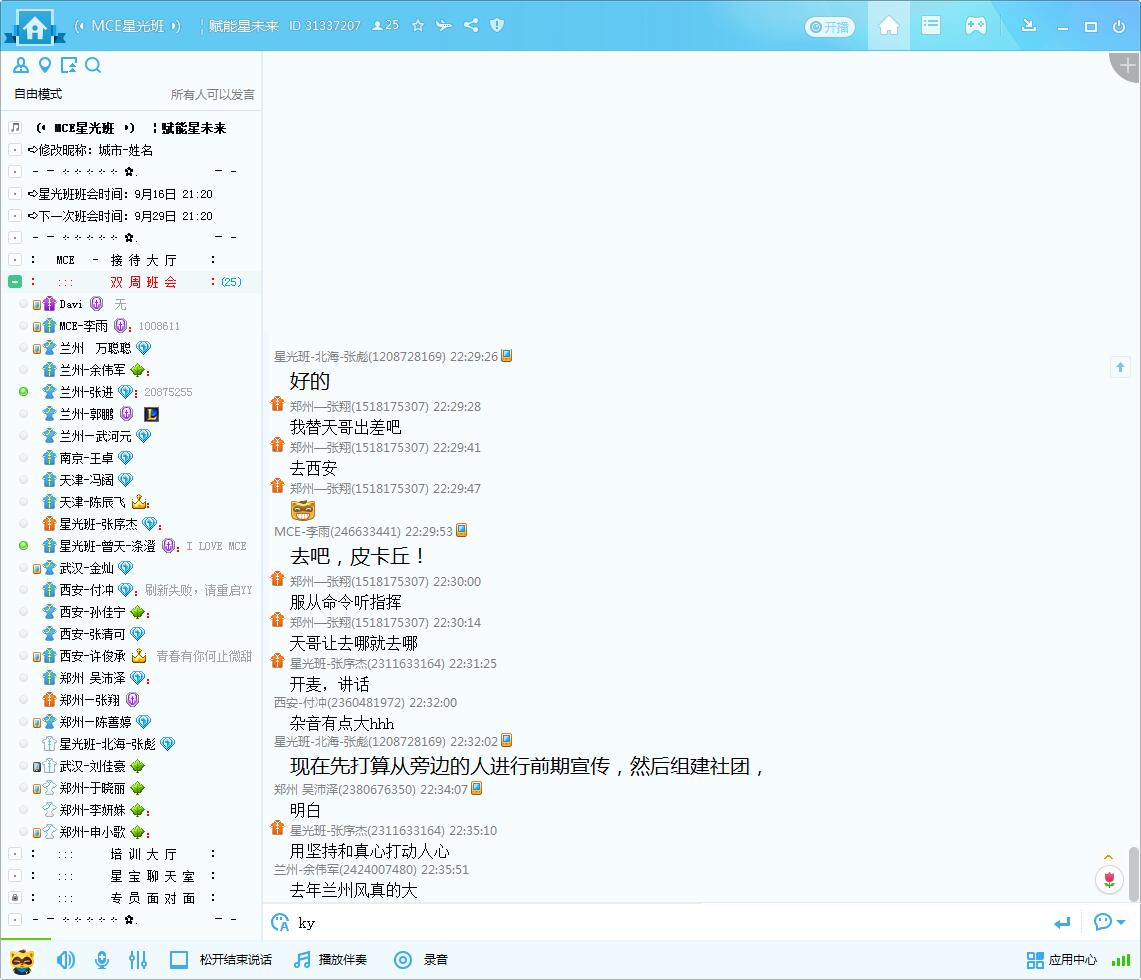Image resolution: width=1141 pixels, height=980 pixels.
Task: Open the shield security icon
Action: 497,25
